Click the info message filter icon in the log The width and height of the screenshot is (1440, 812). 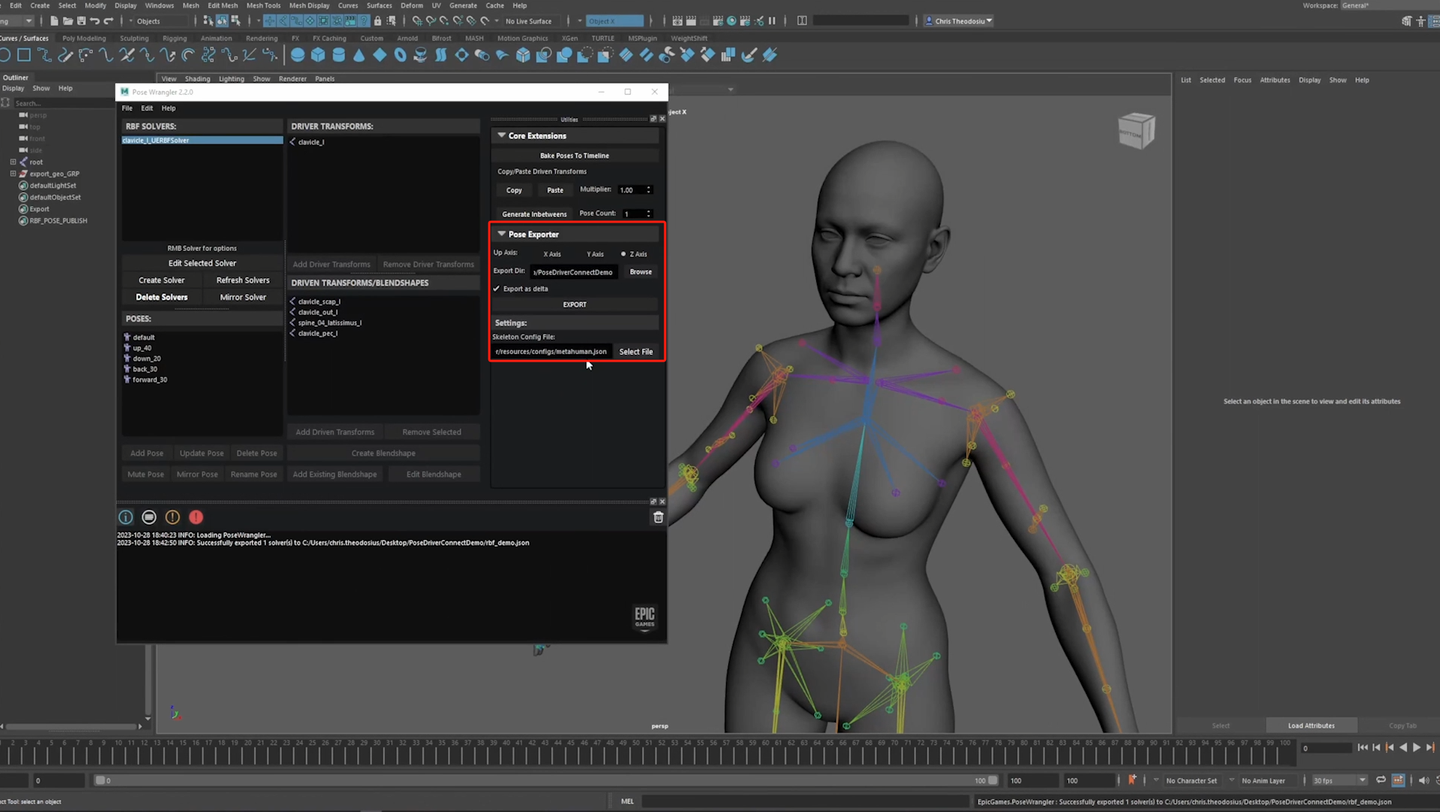pos(125,517)
